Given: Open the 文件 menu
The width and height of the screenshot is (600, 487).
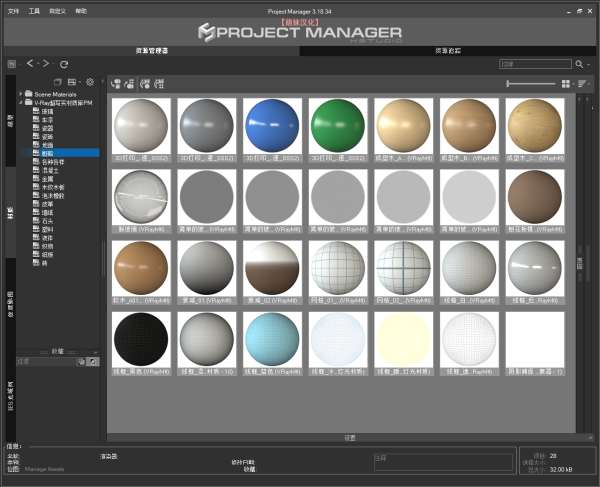Looking at the screenshot, I should pyautogui.click(x=13, y=11).
